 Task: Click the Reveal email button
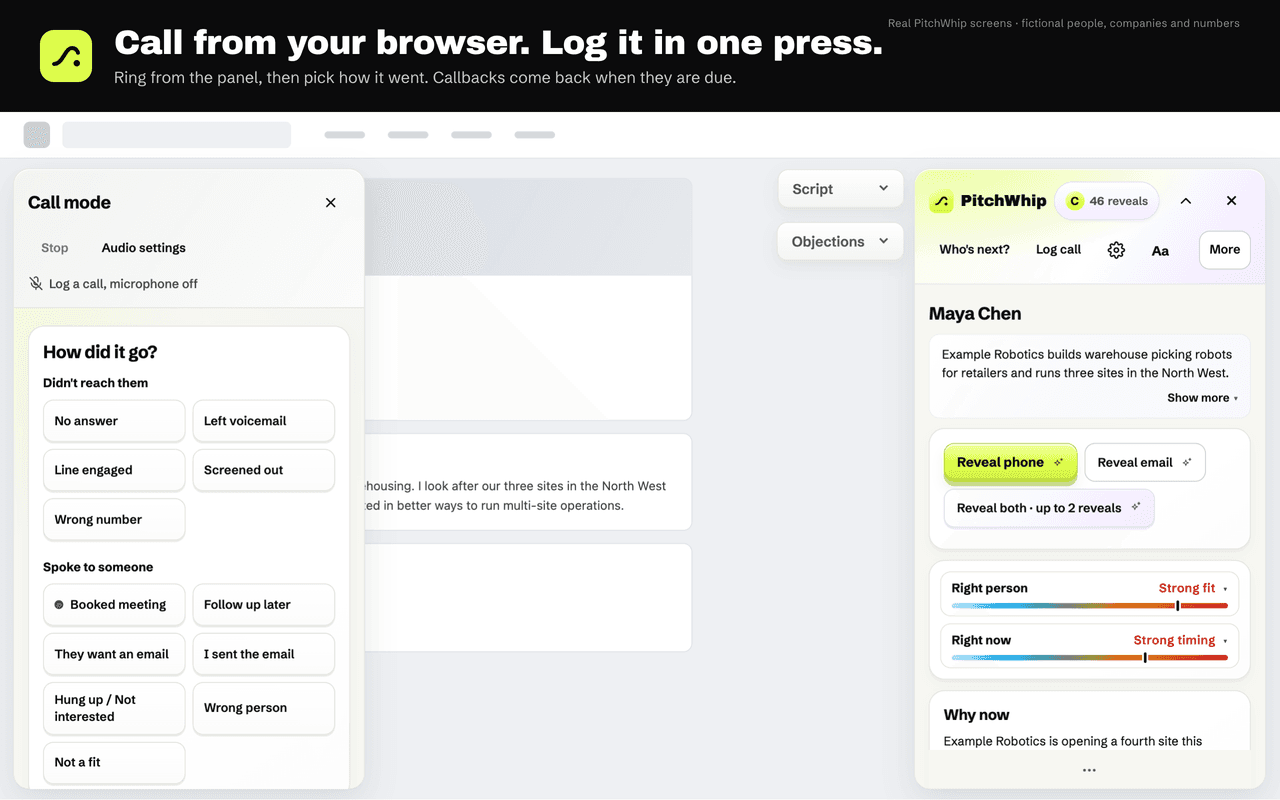(1145, 462)
